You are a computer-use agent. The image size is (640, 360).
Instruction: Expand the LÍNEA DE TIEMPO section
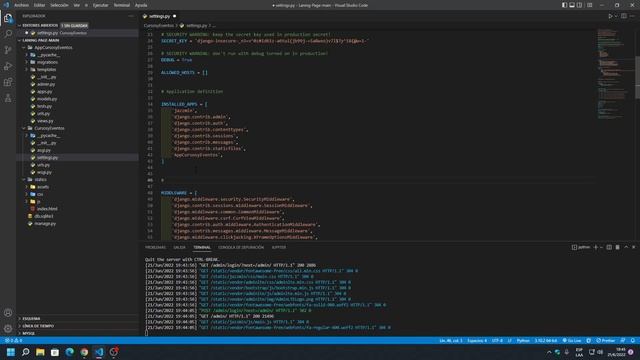click(38, 326)
